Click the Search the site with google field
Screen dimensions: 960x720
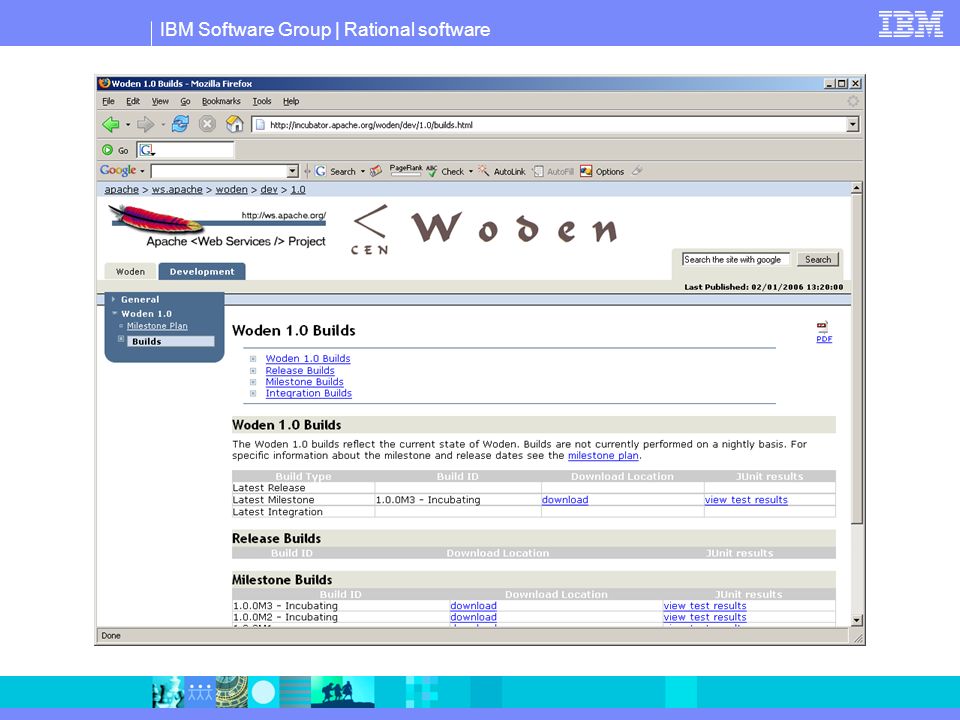pos(736,260)
